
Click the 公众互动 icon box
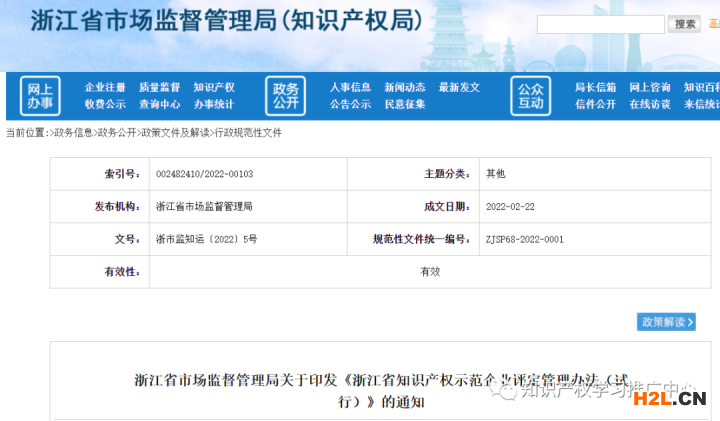point(530,96)
